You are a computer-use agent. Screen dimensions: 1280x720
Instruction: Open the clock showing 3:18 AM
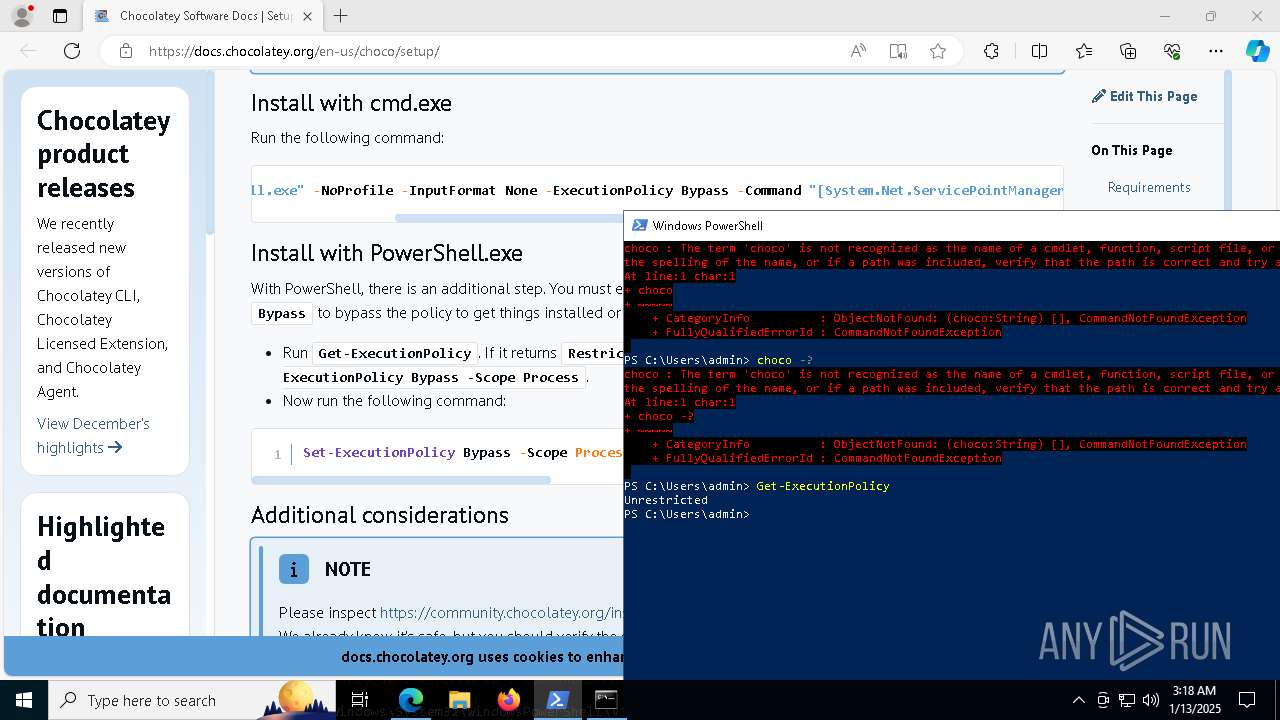[1193, 700]
